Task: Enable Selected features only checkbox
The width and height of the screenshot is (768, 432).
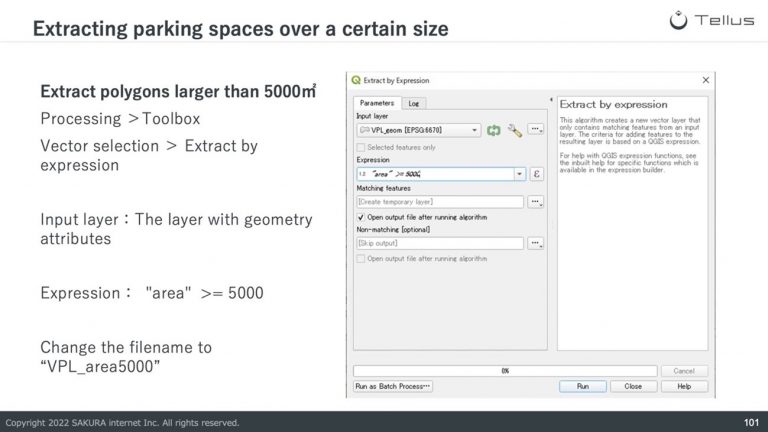Action: [x=361, y=147]
